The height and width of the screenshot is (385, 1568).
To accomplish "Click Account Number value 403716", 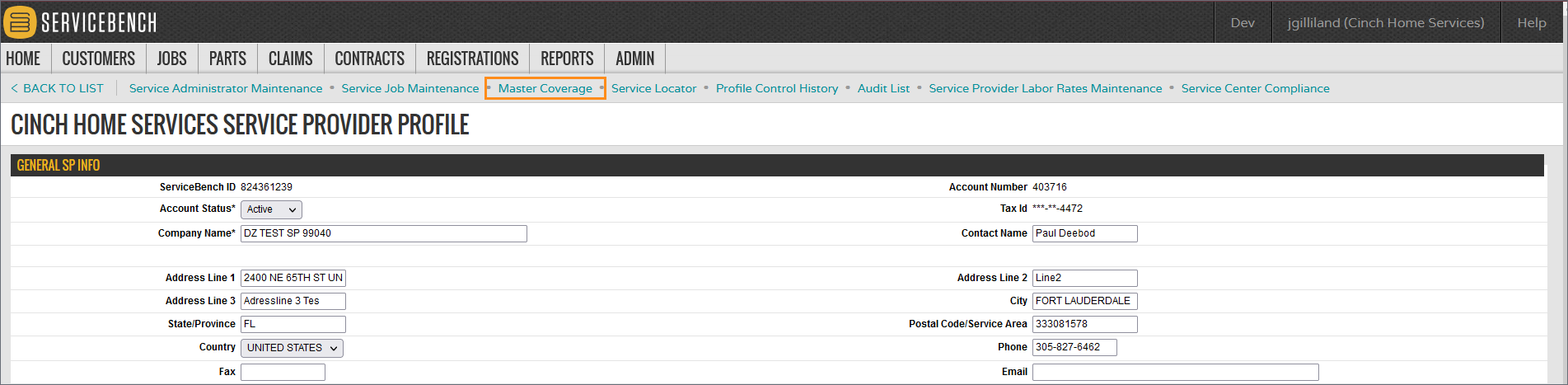I will click(1050, 187).
